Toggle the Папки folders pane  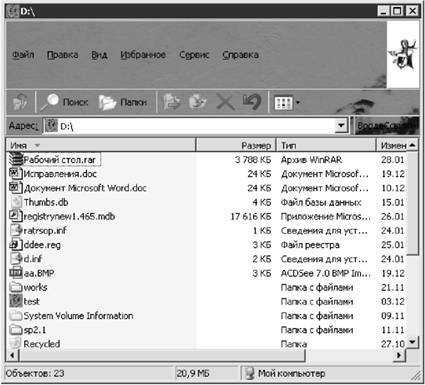(123, 102)
